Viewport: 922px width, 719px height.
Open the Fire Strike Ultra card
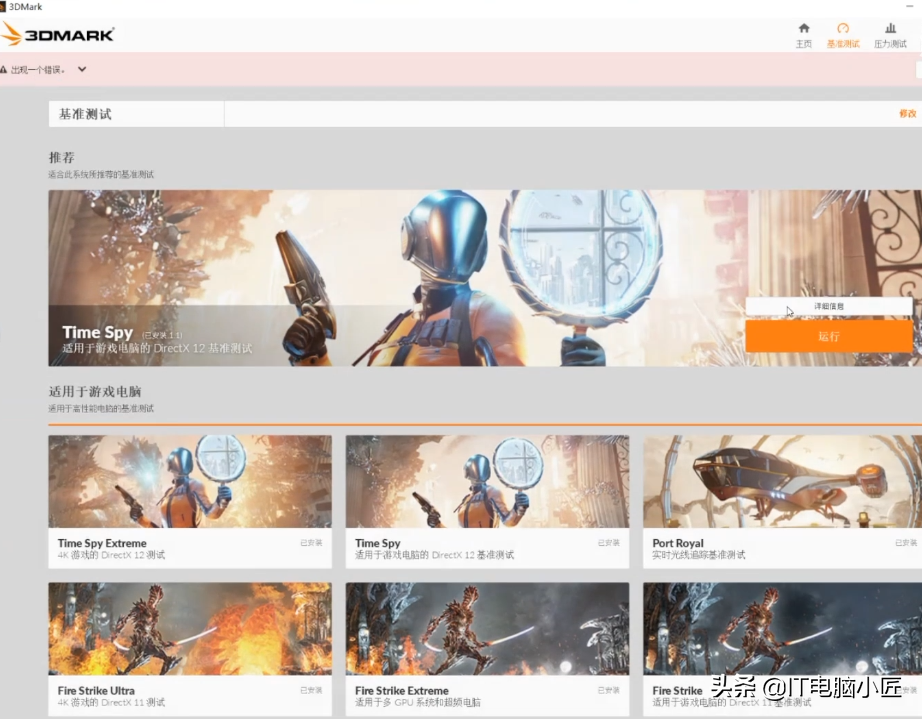190,649
